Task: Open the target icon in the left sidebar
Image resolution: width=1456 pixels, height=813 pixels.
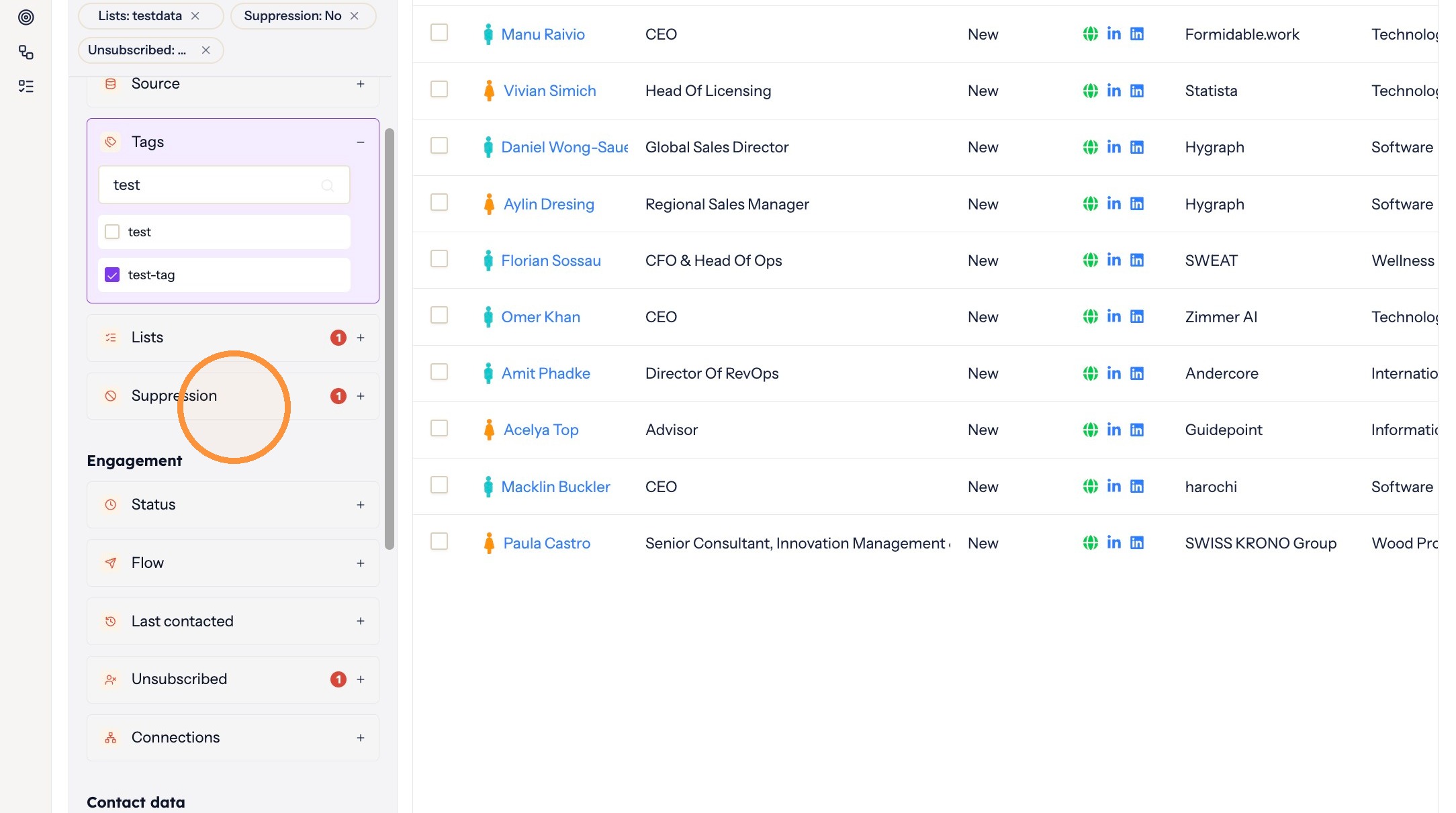Action: (26, 17)
